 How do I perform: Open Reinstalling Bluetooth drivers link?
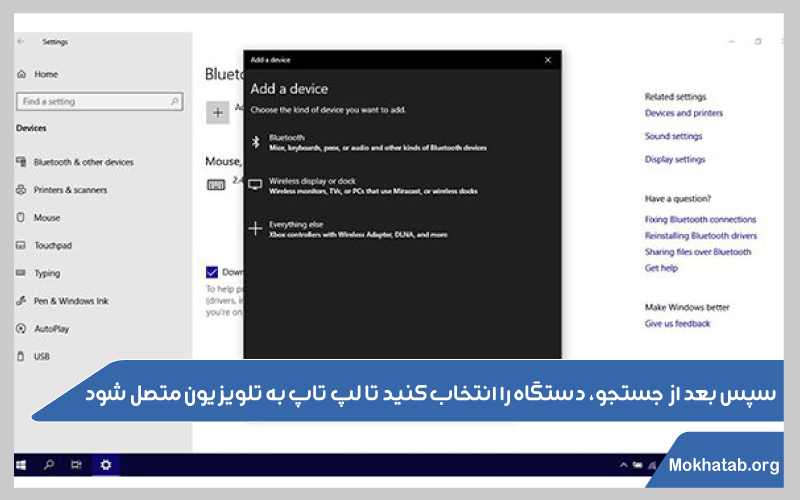[x=701, y=236]
